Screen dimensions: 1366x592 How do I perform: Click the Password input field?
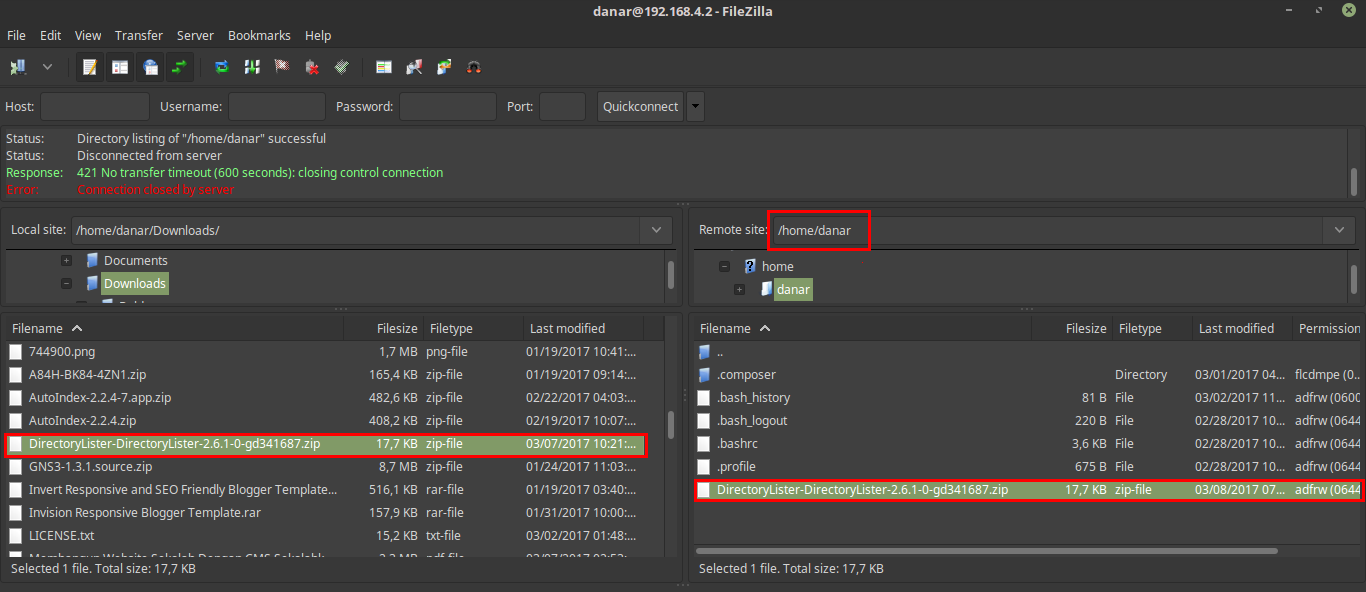coord(448,107)
